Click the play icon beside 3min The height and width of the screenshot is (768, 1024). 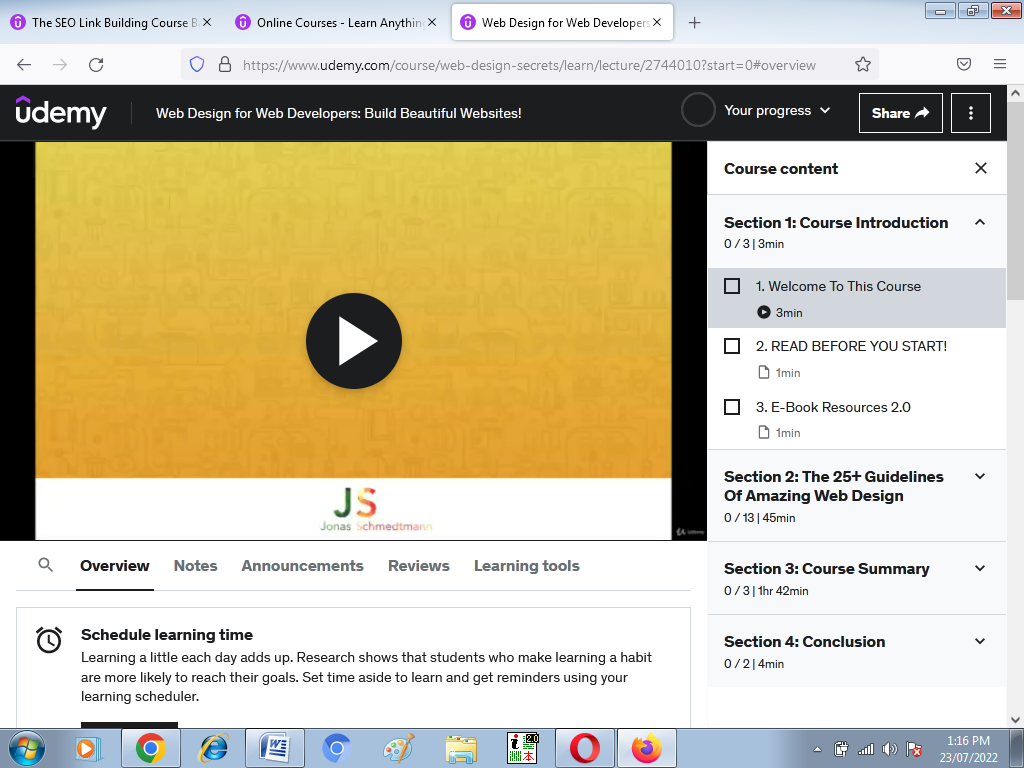coord(763,312)
